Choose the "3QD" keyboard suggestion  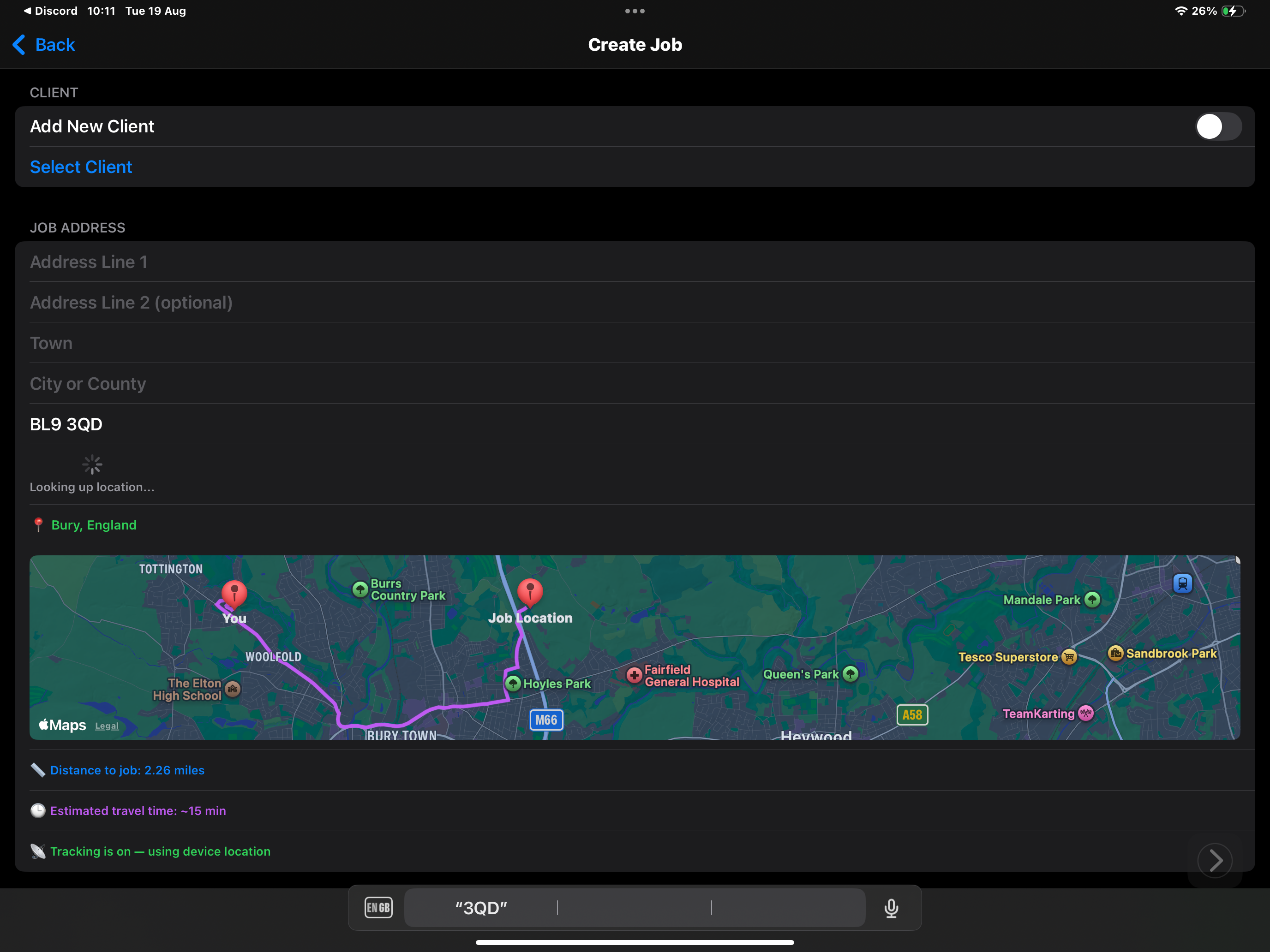pyautogui.click(x=481, y=908)
